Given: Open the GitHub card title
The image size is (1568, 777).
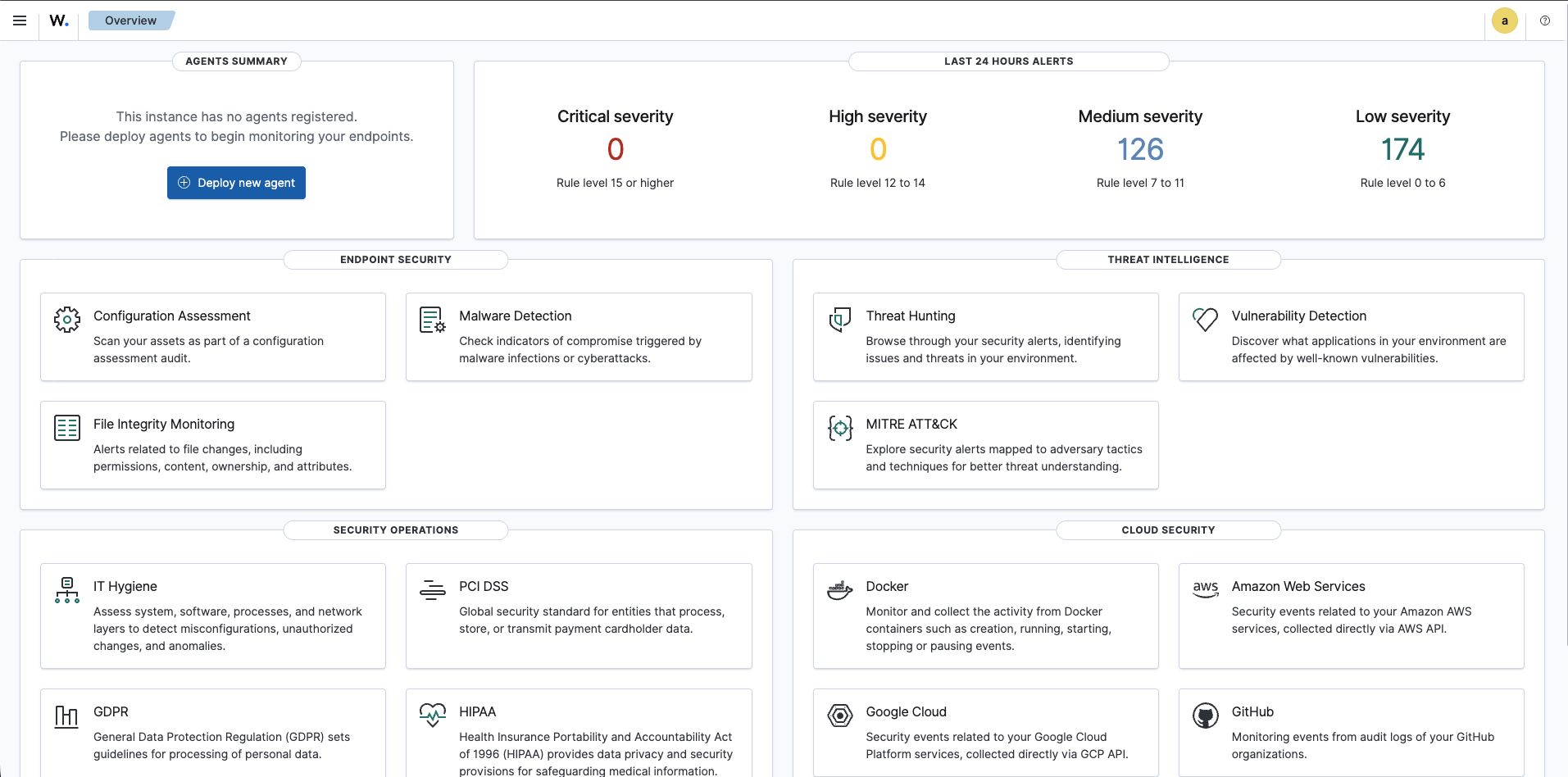Looking at the screenshot, I should point(1252,711).
